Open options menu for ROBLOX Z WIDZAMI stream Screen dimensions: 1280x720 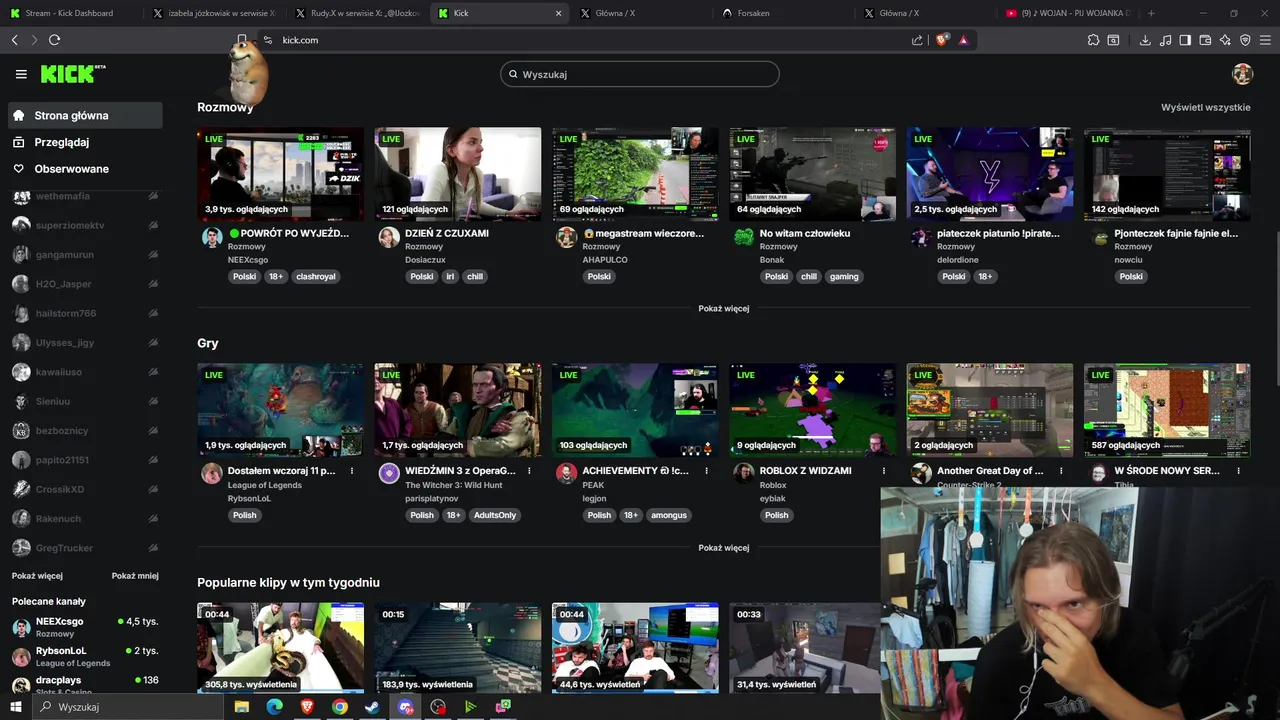click(884, 470)
